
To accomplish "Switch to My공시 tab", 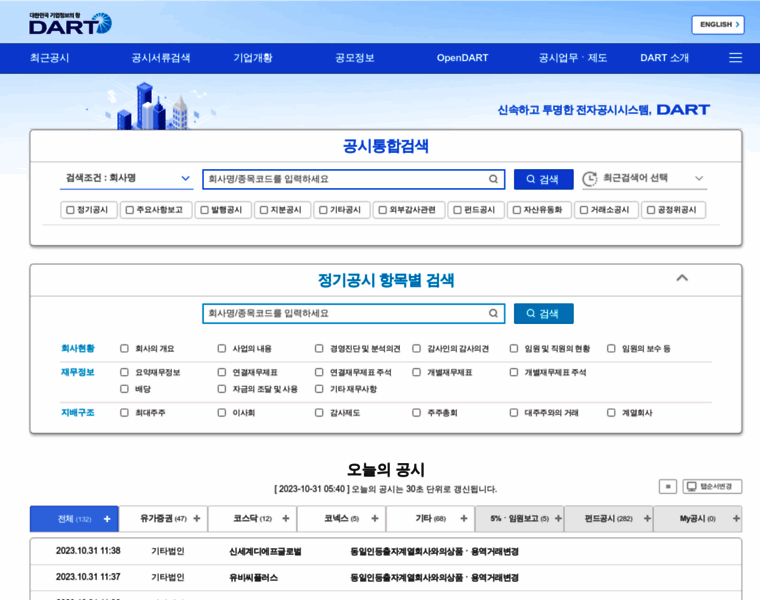I will point(698,519).
